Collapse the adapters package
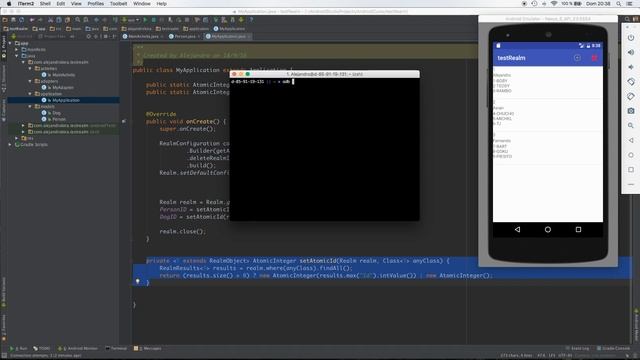Viewport: 640px width, 360px height. tap(30, 81)
